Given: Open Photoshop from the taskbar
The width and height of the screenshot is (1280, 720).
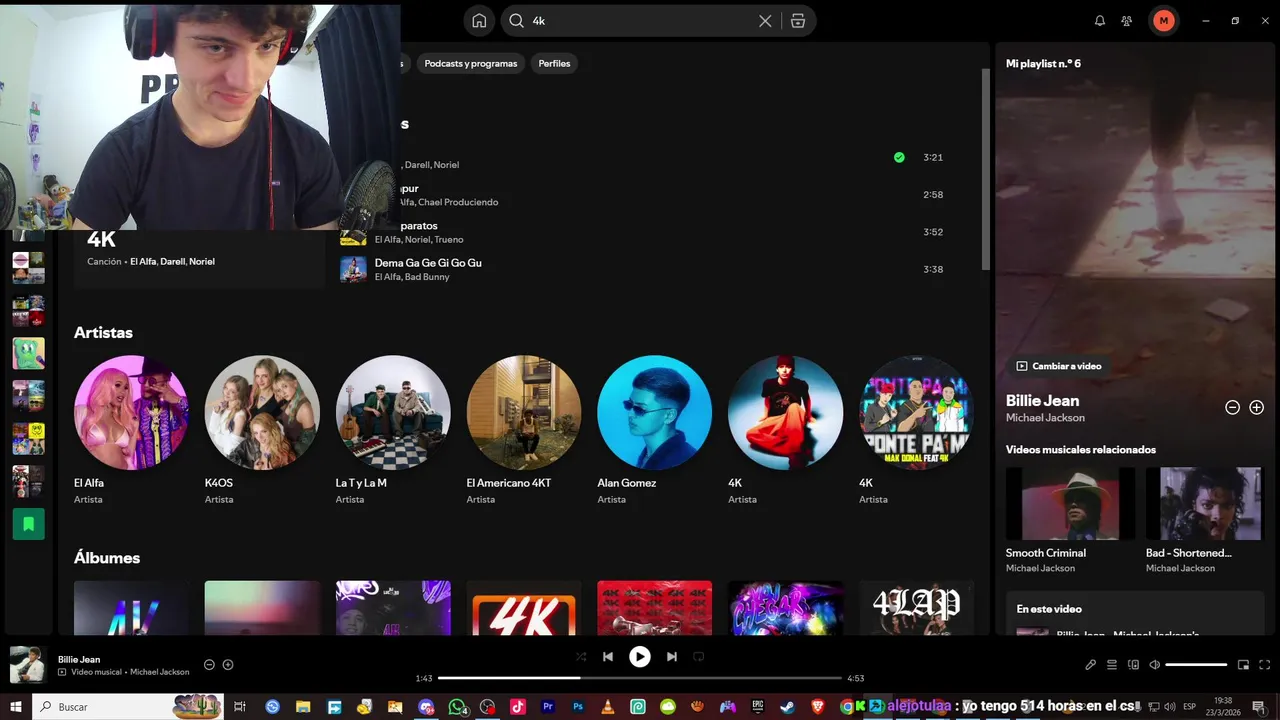Looking at the screenshot, I should point(577,707).
